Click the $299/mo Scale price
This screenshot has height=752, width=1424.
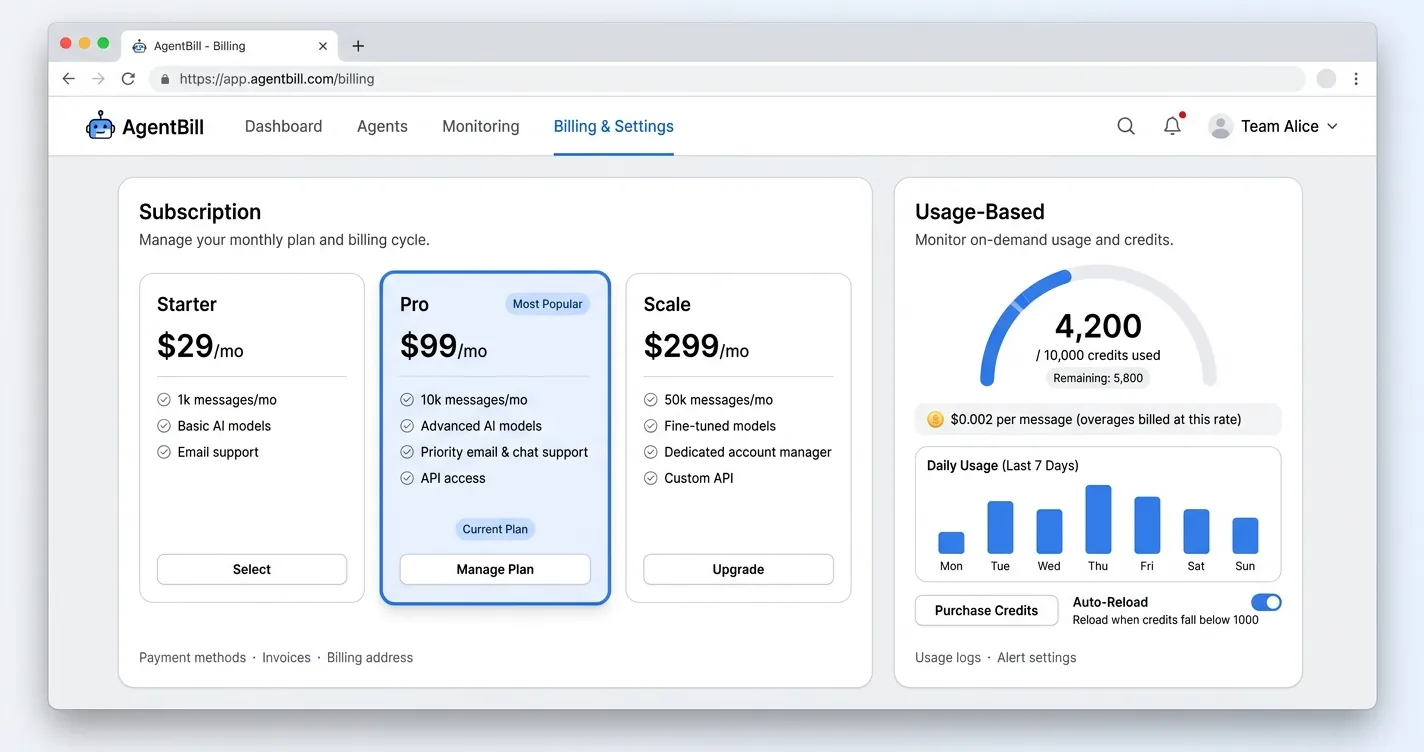(696, 346)
